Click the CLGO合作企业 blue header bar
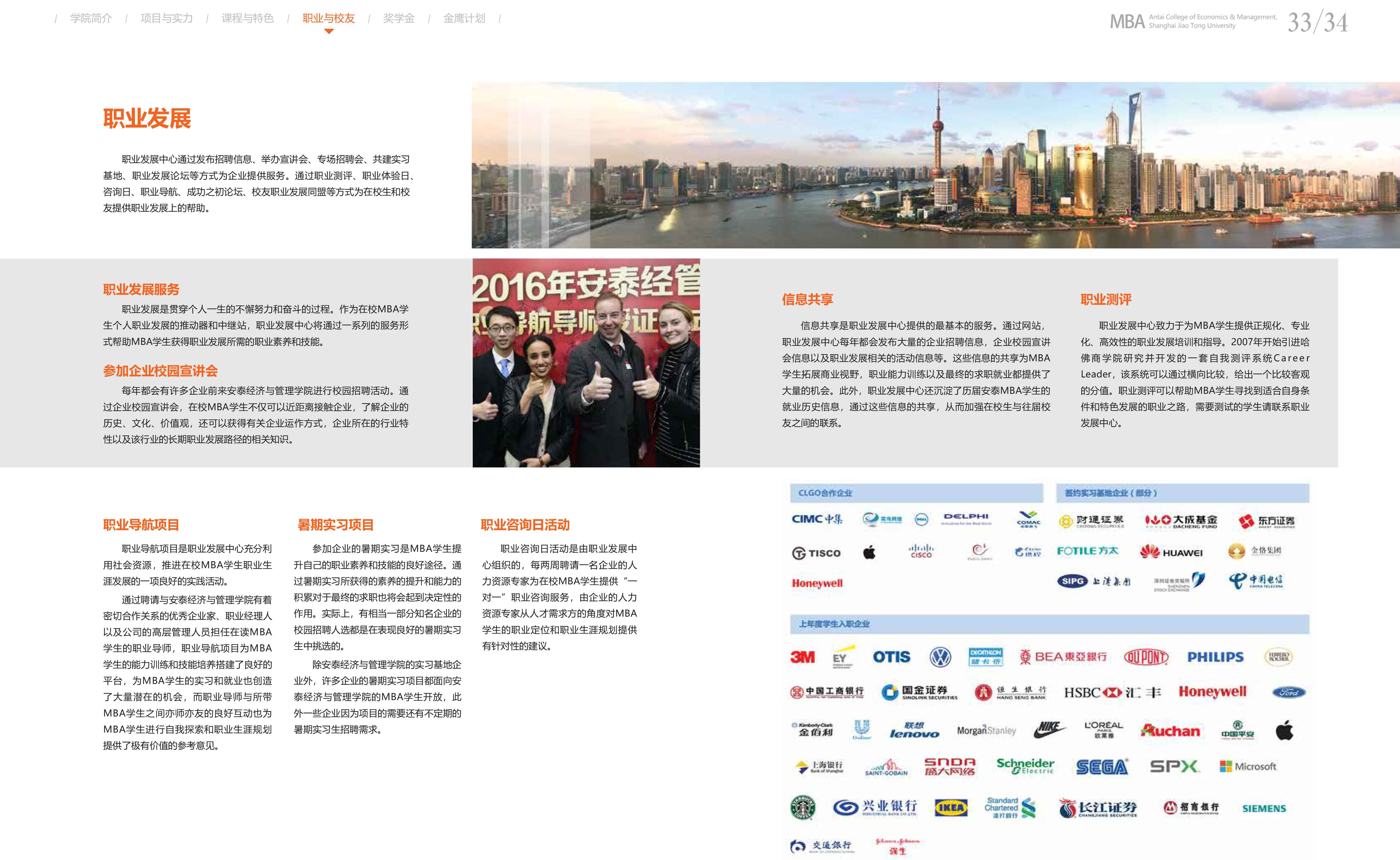1400x860 pixels. tap(916, 493)
